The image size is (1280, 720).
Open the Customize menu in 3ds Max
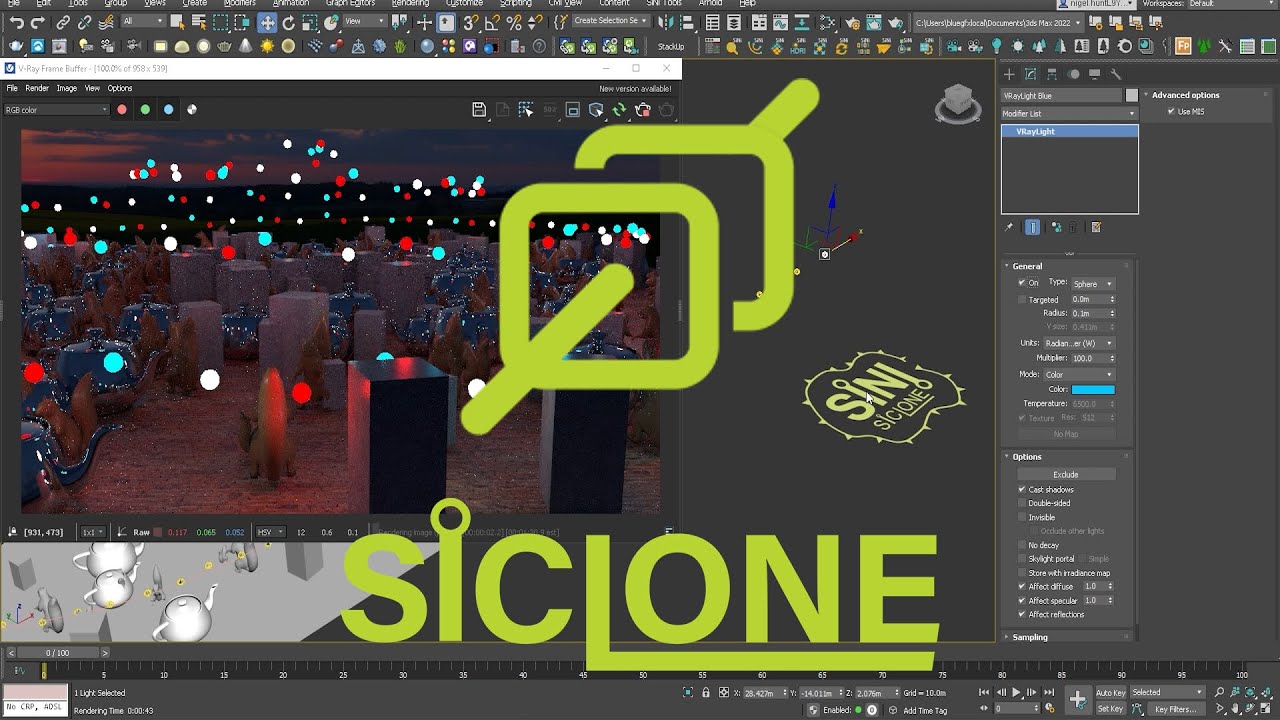click(x=467, y=3)
